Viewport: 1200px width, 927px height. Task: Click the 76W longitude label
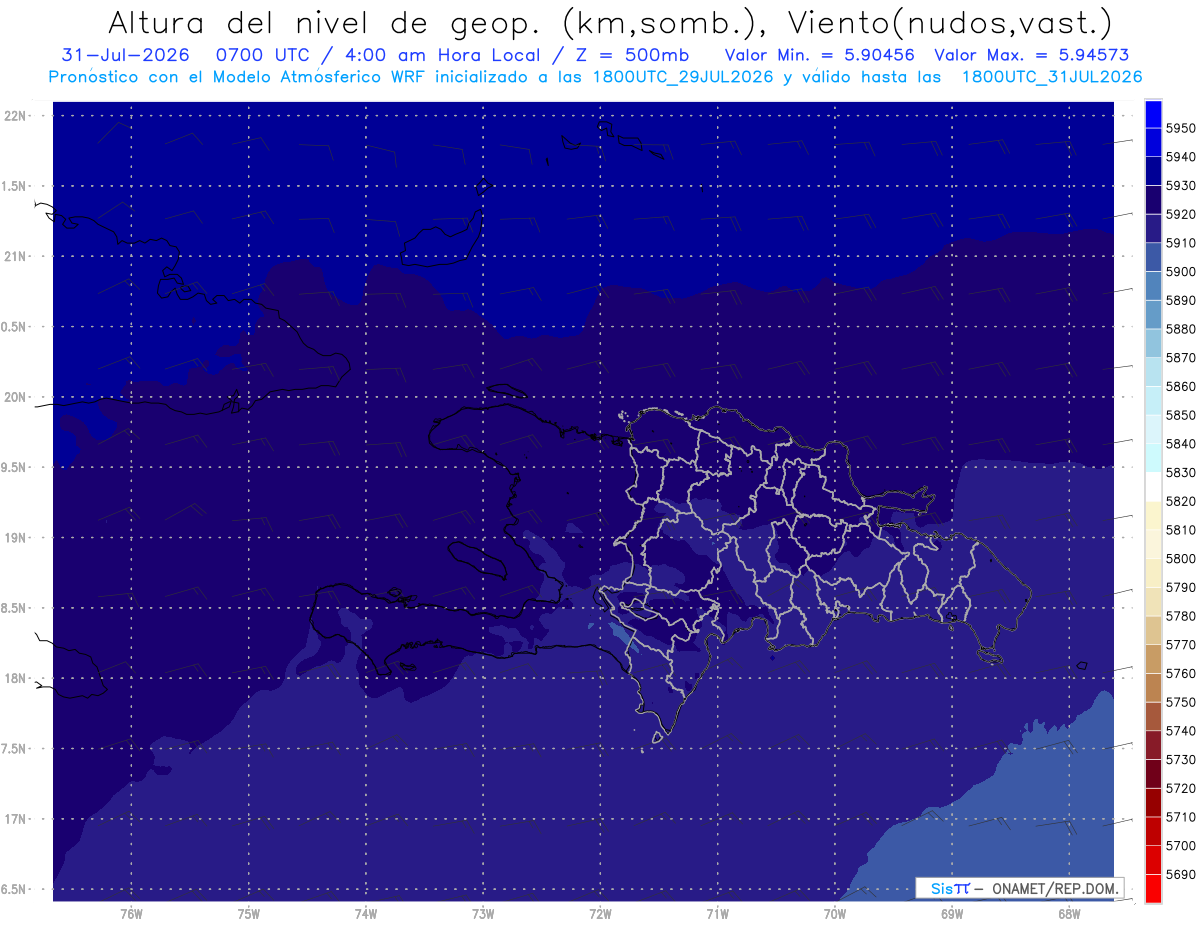coord(131,913)
